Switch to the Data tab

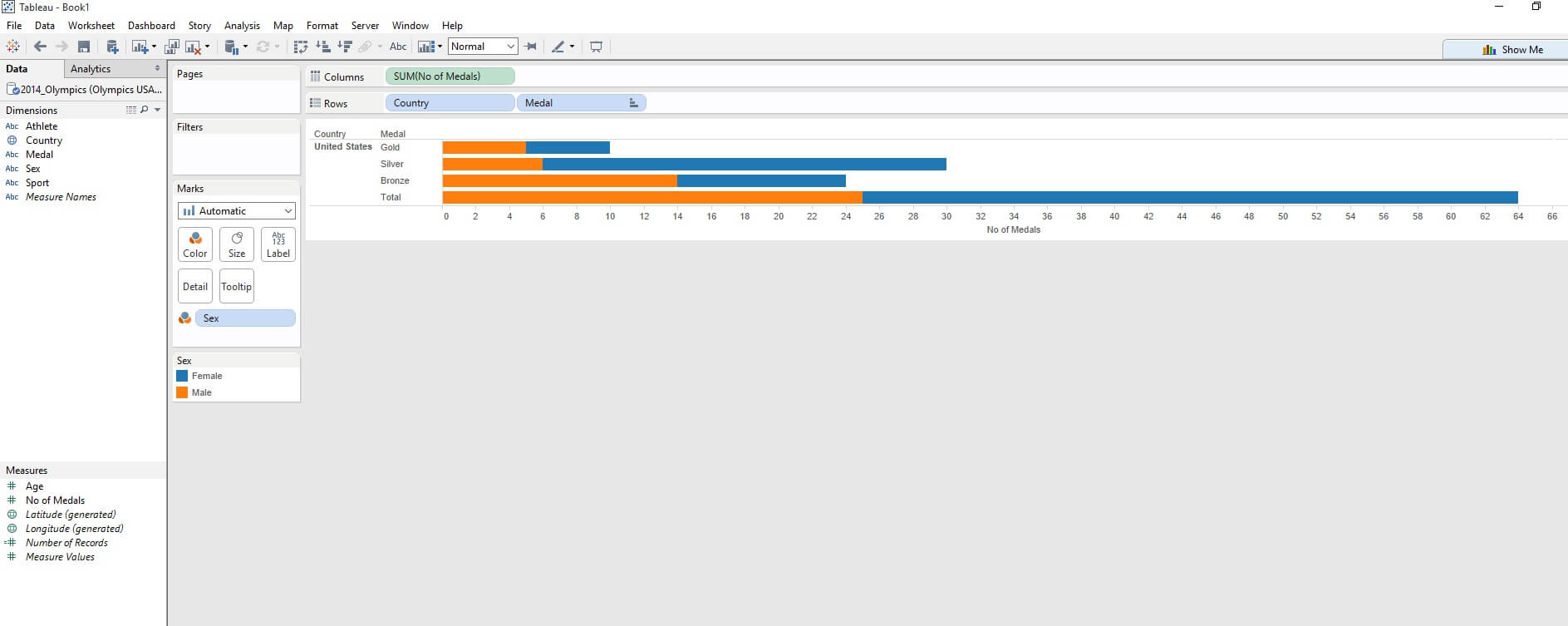click(17, 69)
